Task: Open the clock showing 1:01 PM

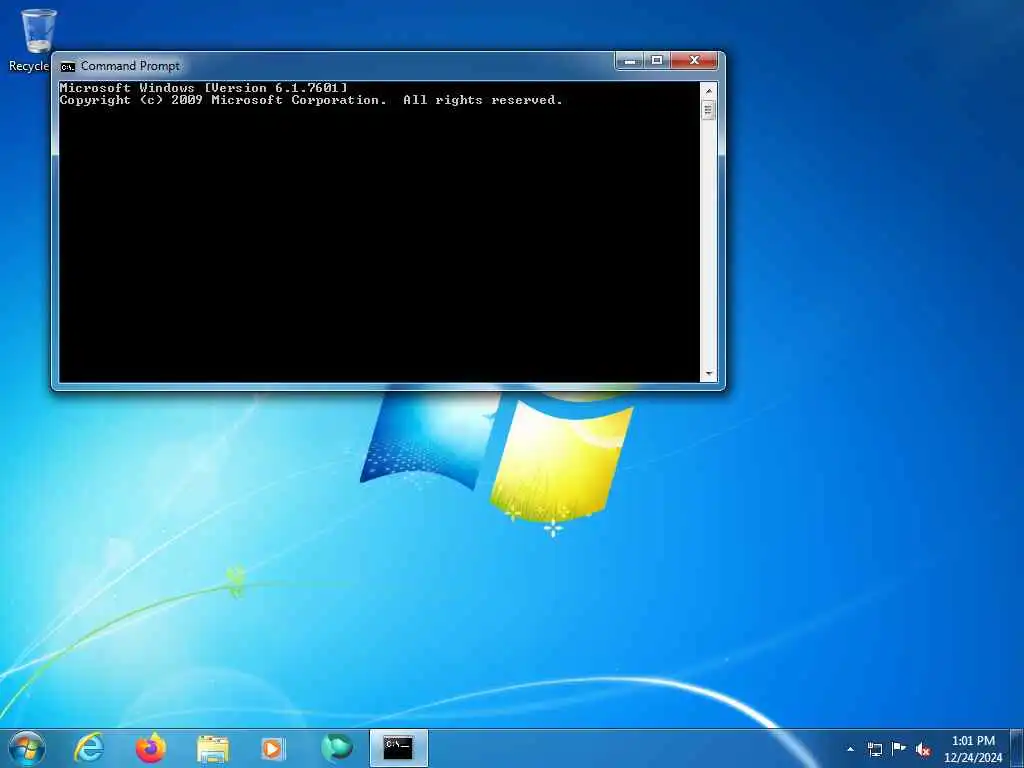Action: [x=973, y=749]
